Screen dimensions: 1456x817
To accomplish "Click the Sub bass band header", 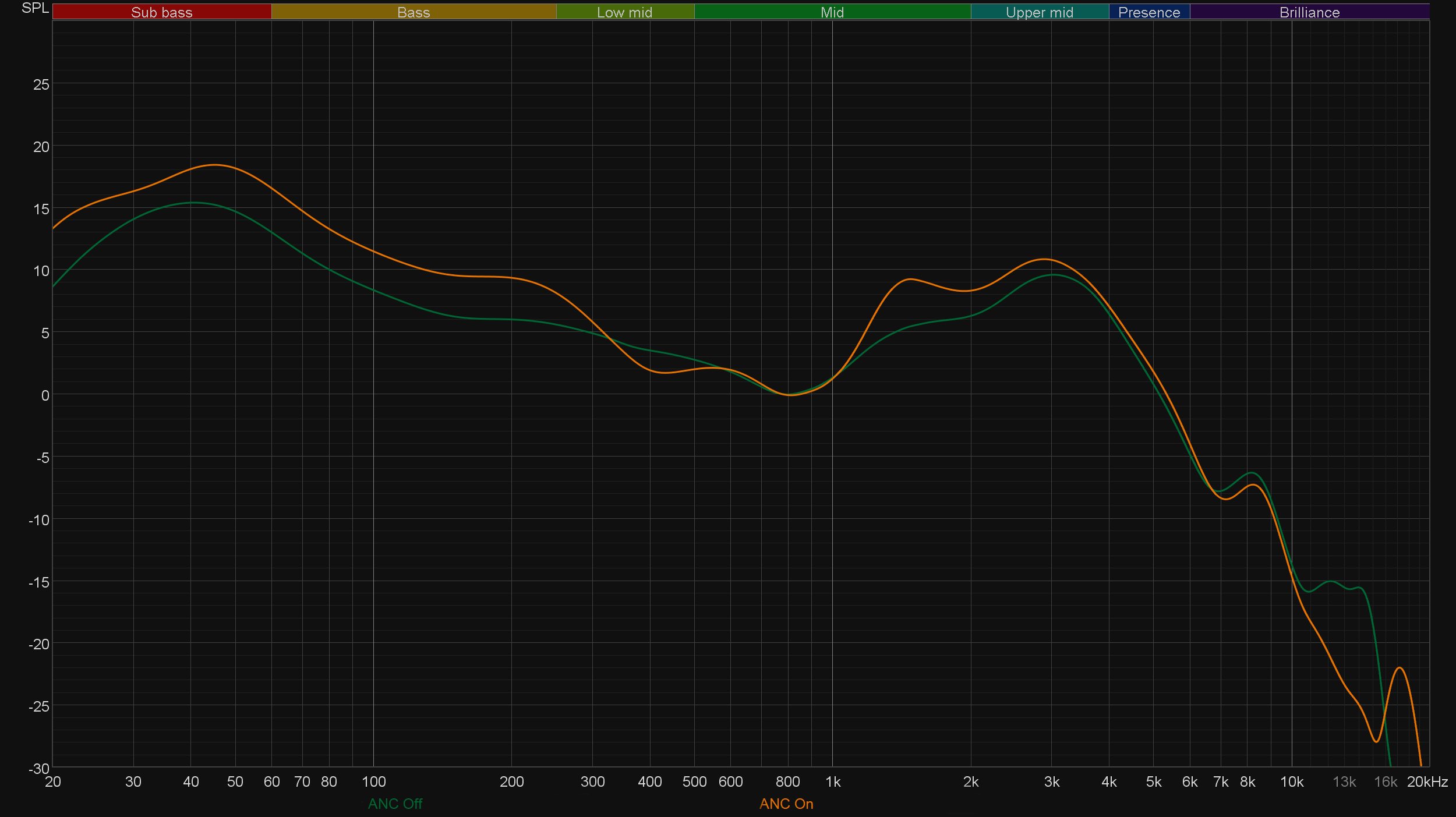I will [x=161, y=12].
